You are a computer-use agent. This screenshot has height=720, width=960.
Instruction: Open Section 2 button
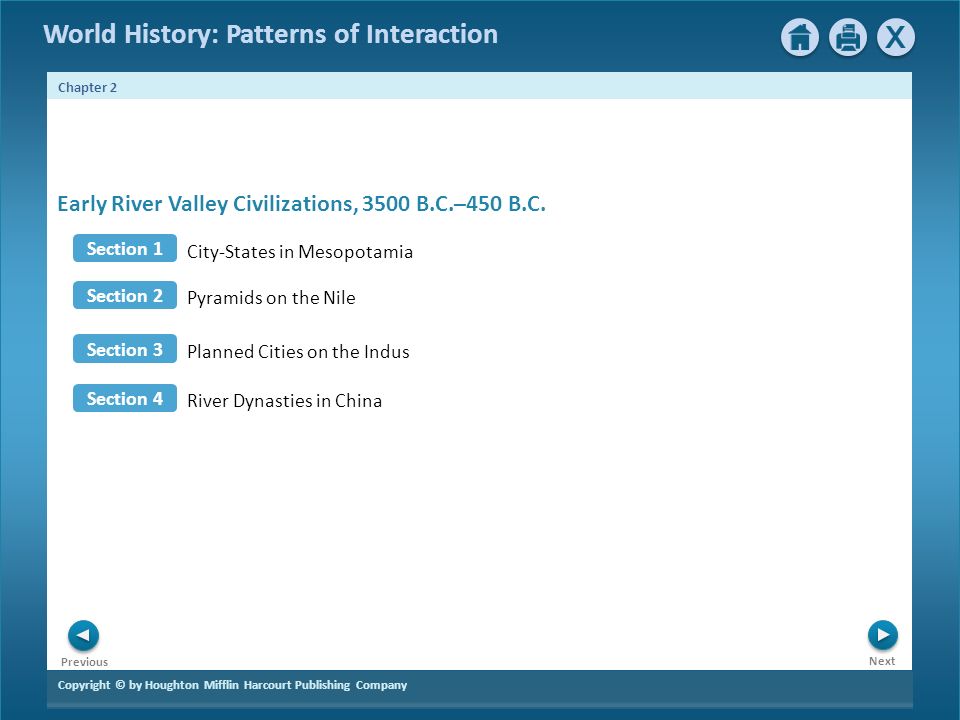125,295
